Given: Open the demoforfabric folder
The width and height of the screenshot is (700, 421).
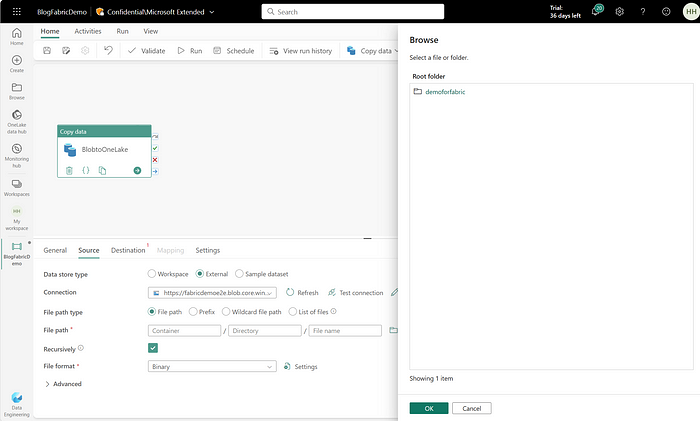Looking at the screenshot, I should click(x=445, y=92).
